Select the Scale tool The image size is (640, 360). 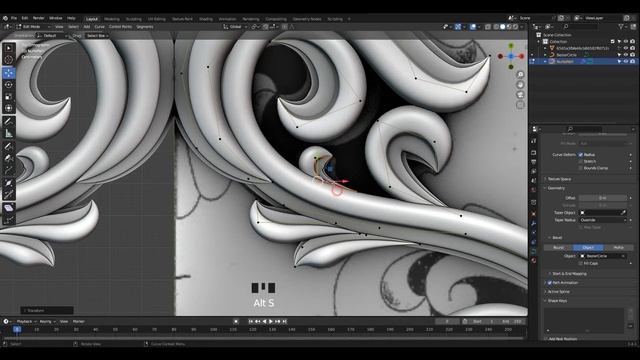(x=9, y=97)
